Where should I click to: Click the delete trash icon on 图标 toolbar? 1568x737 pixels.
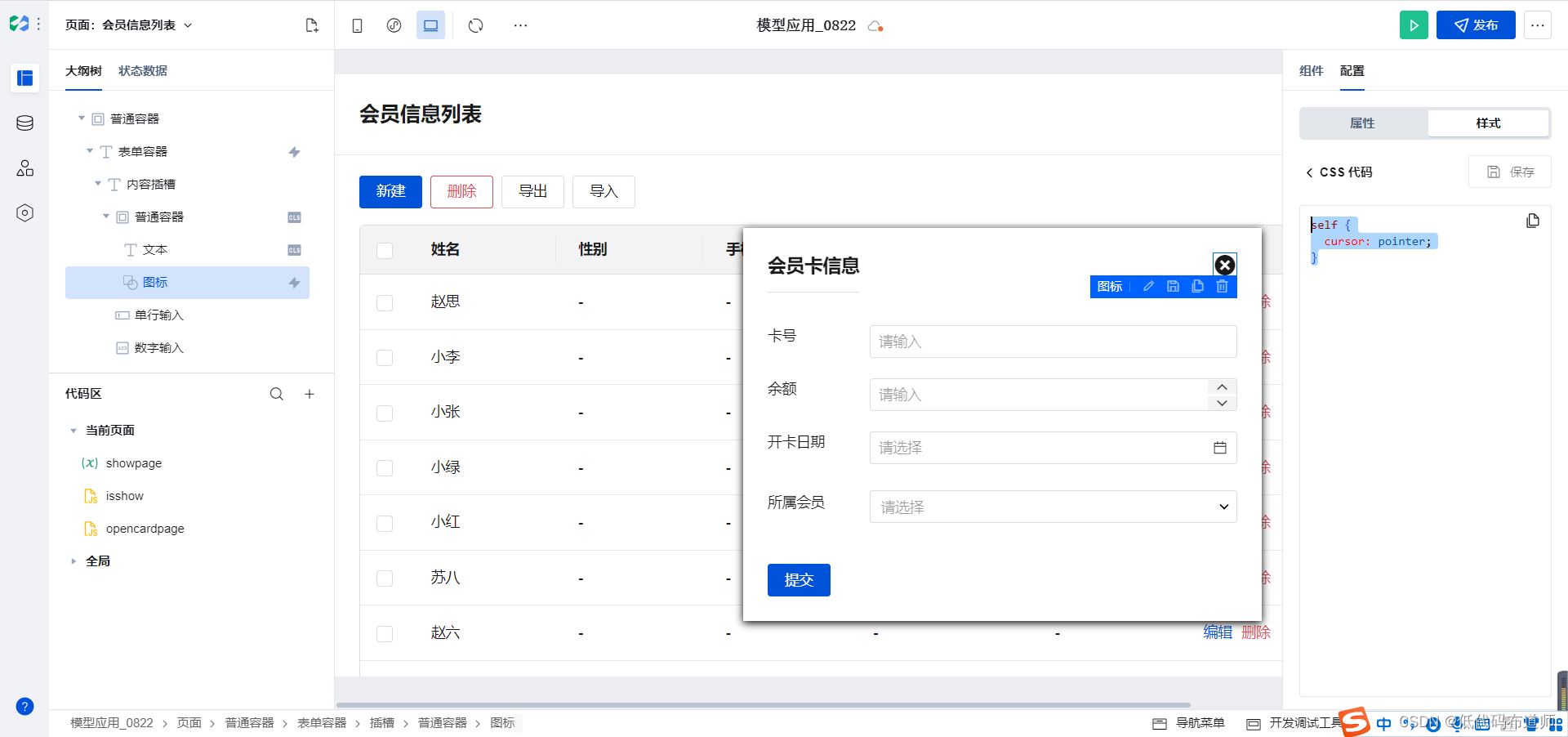pyautogui.click(x=1222, y=286)
